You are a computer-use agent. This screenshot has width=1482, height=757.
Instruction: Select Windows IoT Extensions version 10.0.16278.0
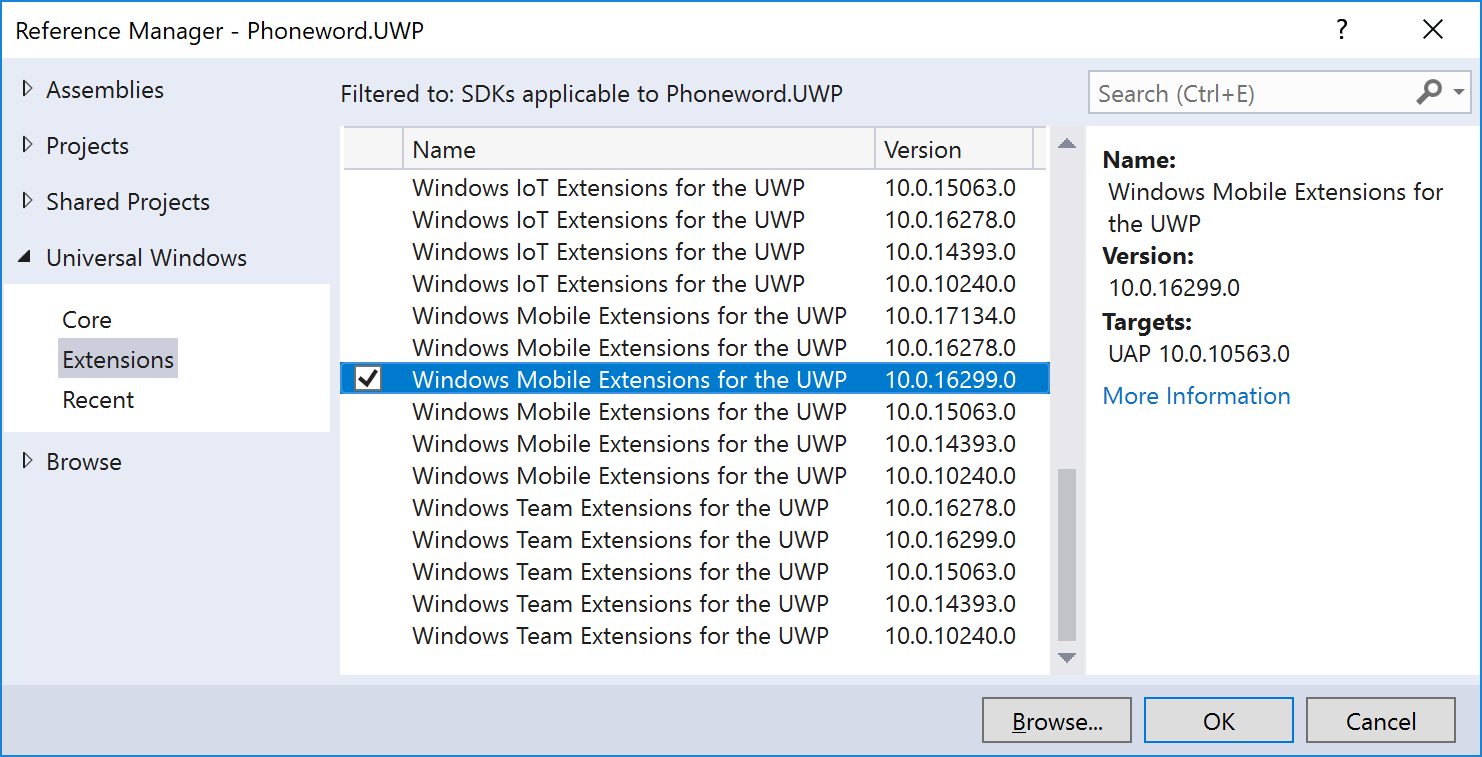694,219
